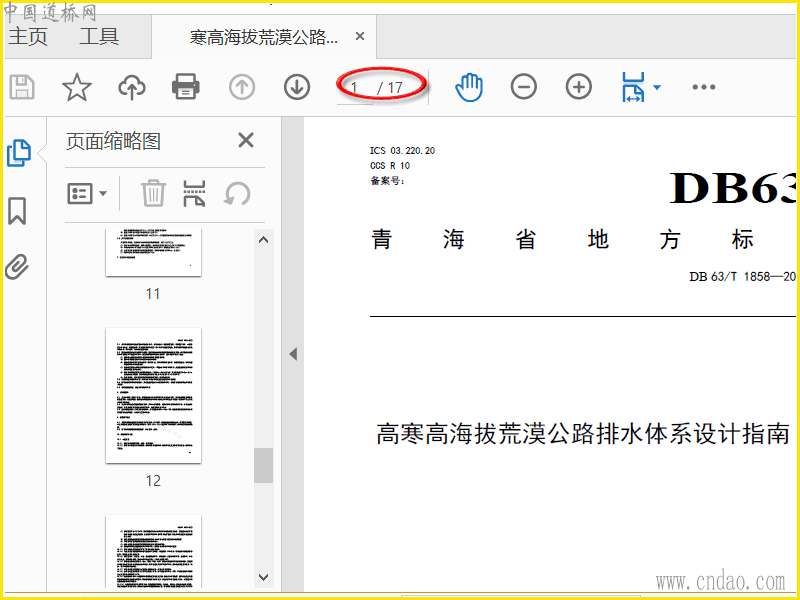Viewport: 800px width, 600px height.
Task: Open the 主页 tab
Action: coord(28,37)
